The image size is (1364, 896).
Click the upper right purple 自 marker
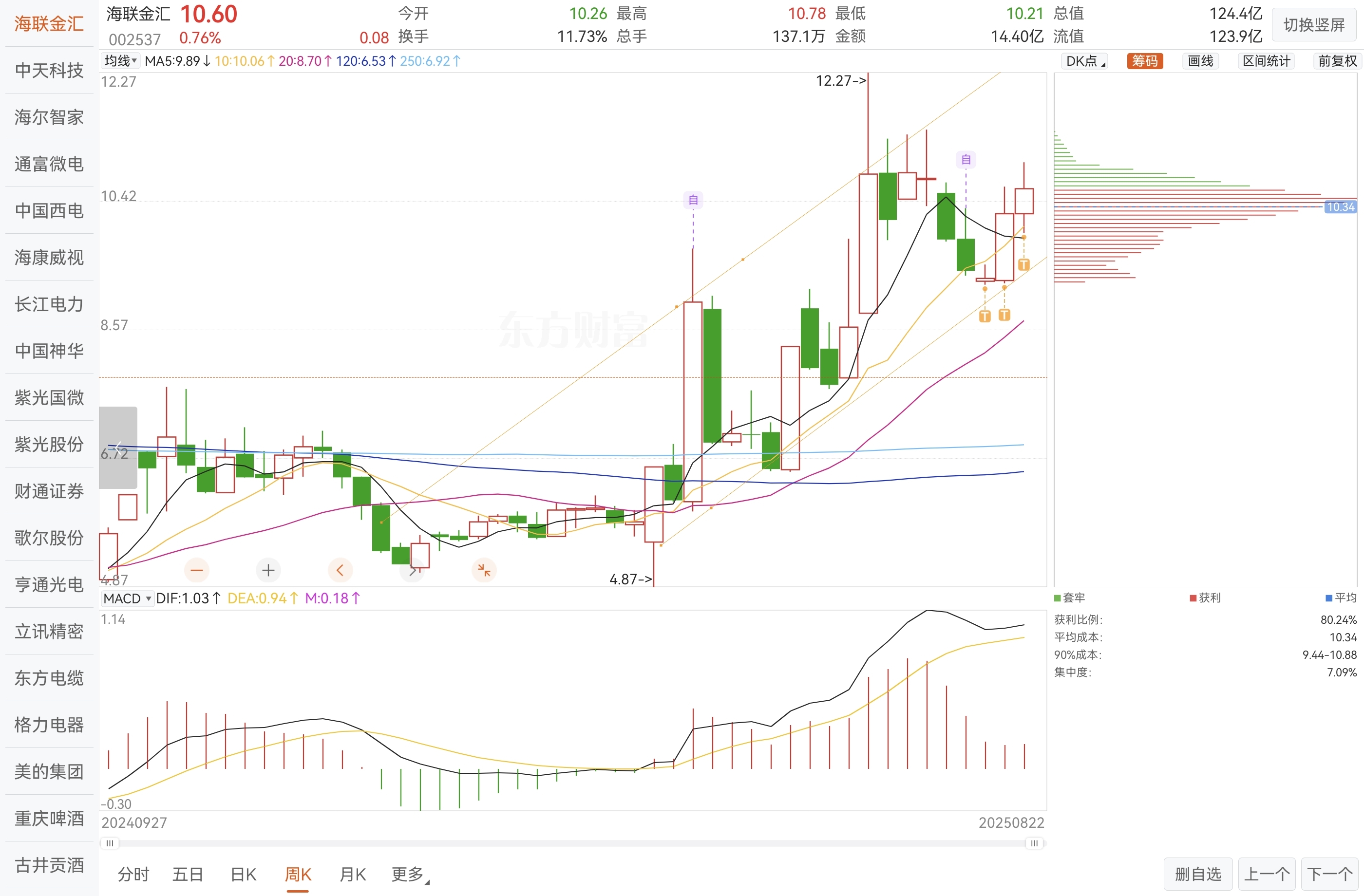pyautogui.click(x=966, y=159)
